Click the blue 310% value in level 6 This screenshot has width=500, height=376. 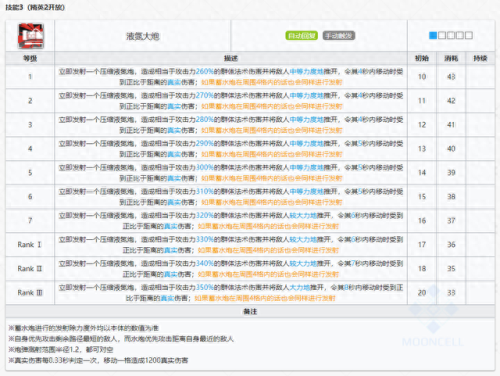(205, 191)
